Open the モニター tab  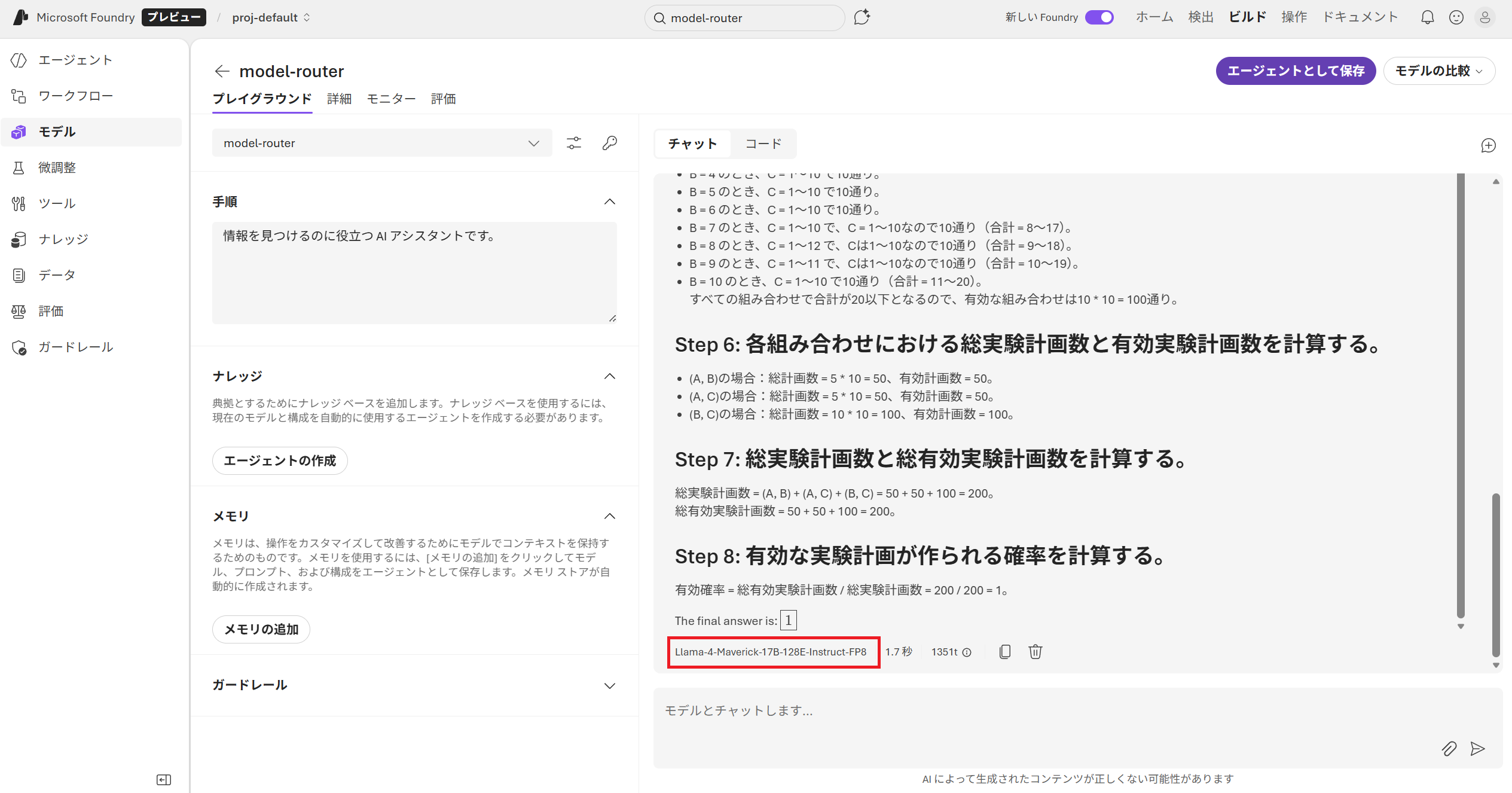click(x=391, y=99)
